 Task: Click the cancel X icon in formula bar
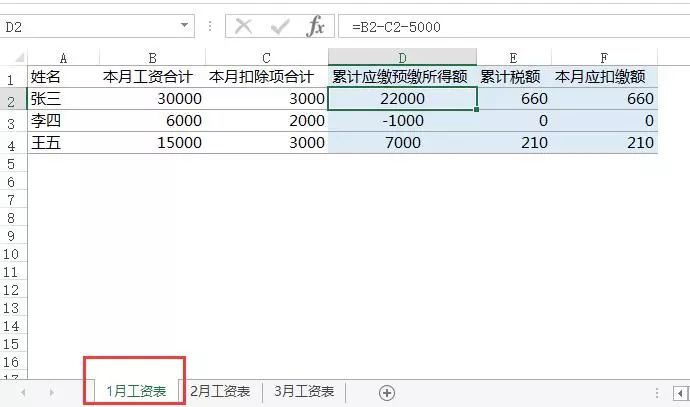(243, 26)
